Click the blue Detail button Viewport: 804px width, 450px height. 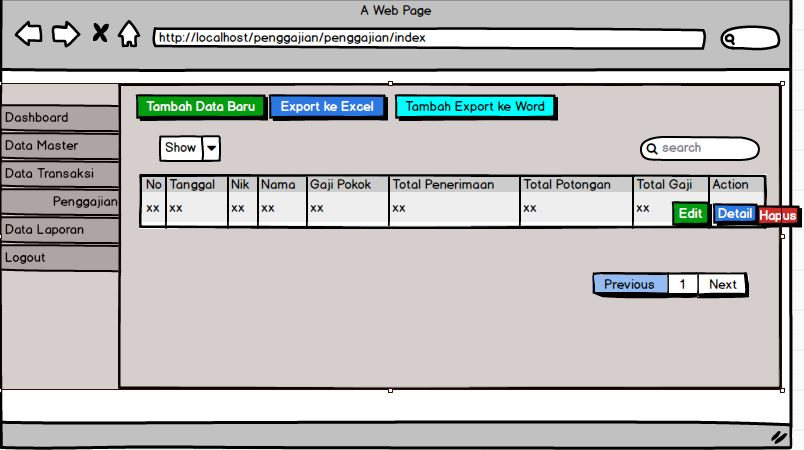[x=734, y=214]
